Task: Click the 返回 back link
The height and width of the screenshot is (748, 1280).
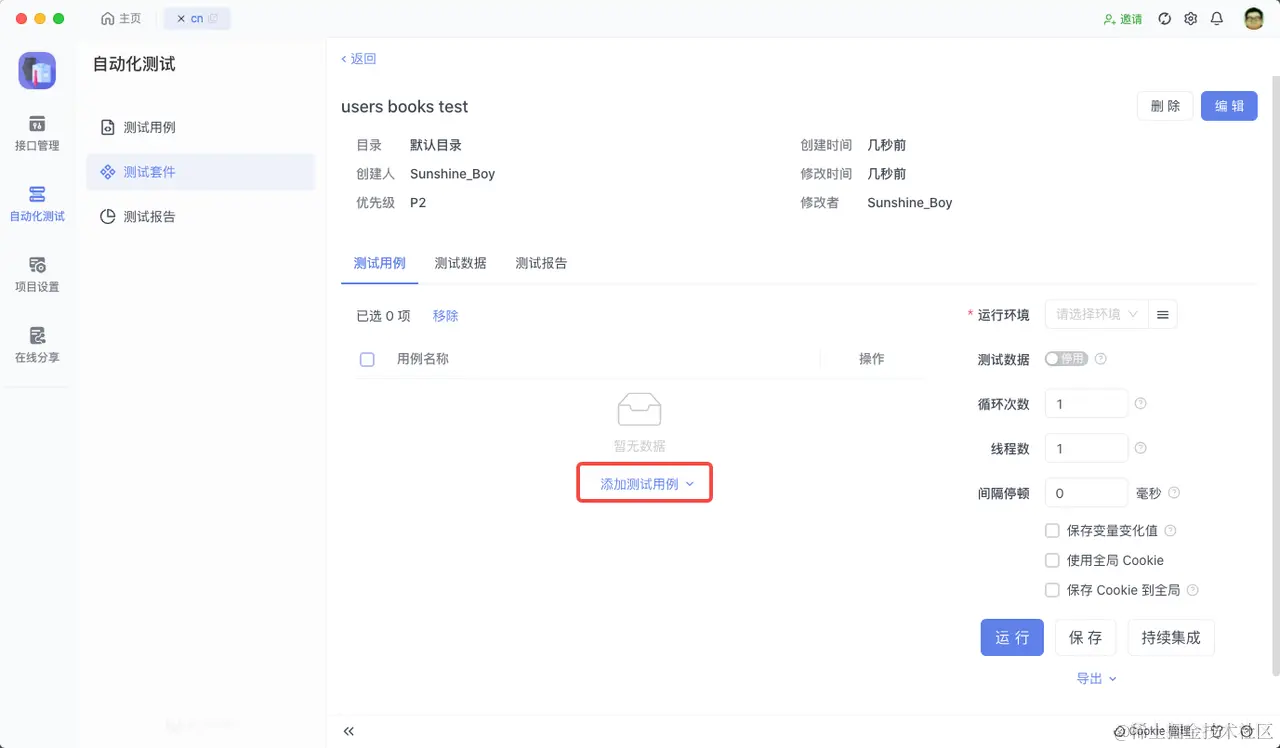Action: click(x=359, y=59)
